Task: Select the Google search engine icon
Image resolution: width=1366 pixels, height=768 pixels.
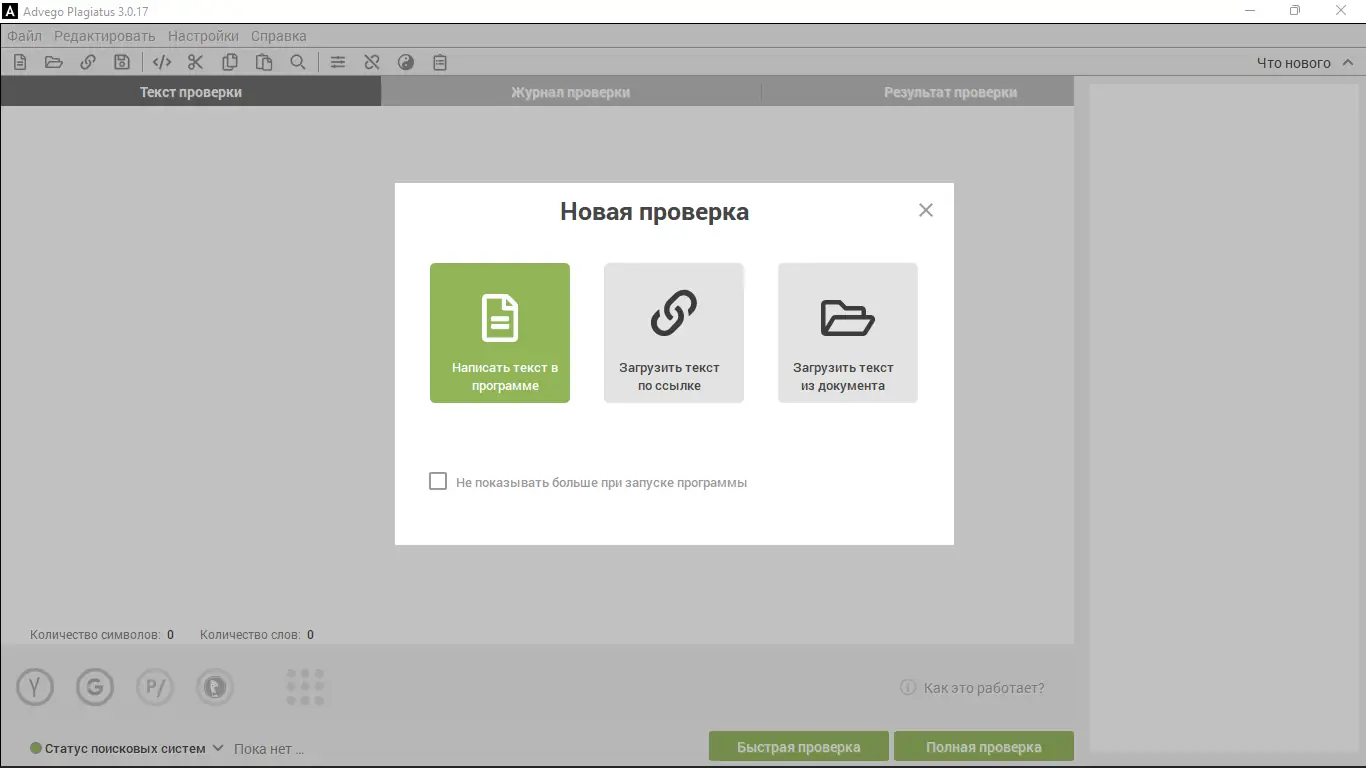Action: [95, 687]
